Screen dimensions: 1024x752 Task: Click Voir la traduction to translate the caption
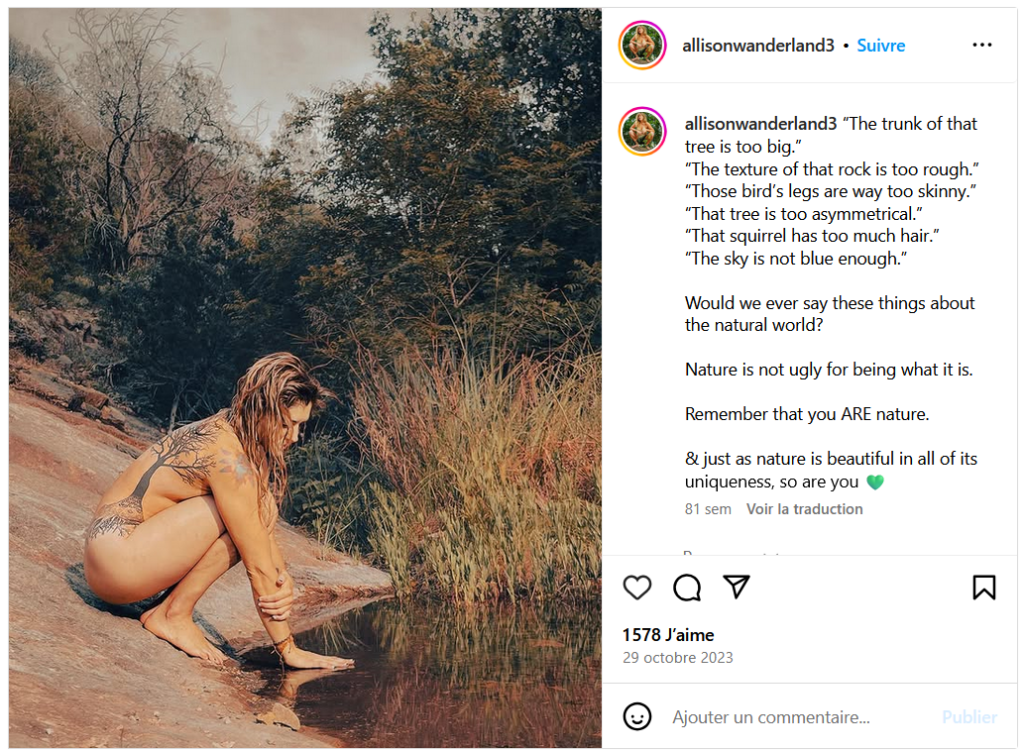pos(804,509)
